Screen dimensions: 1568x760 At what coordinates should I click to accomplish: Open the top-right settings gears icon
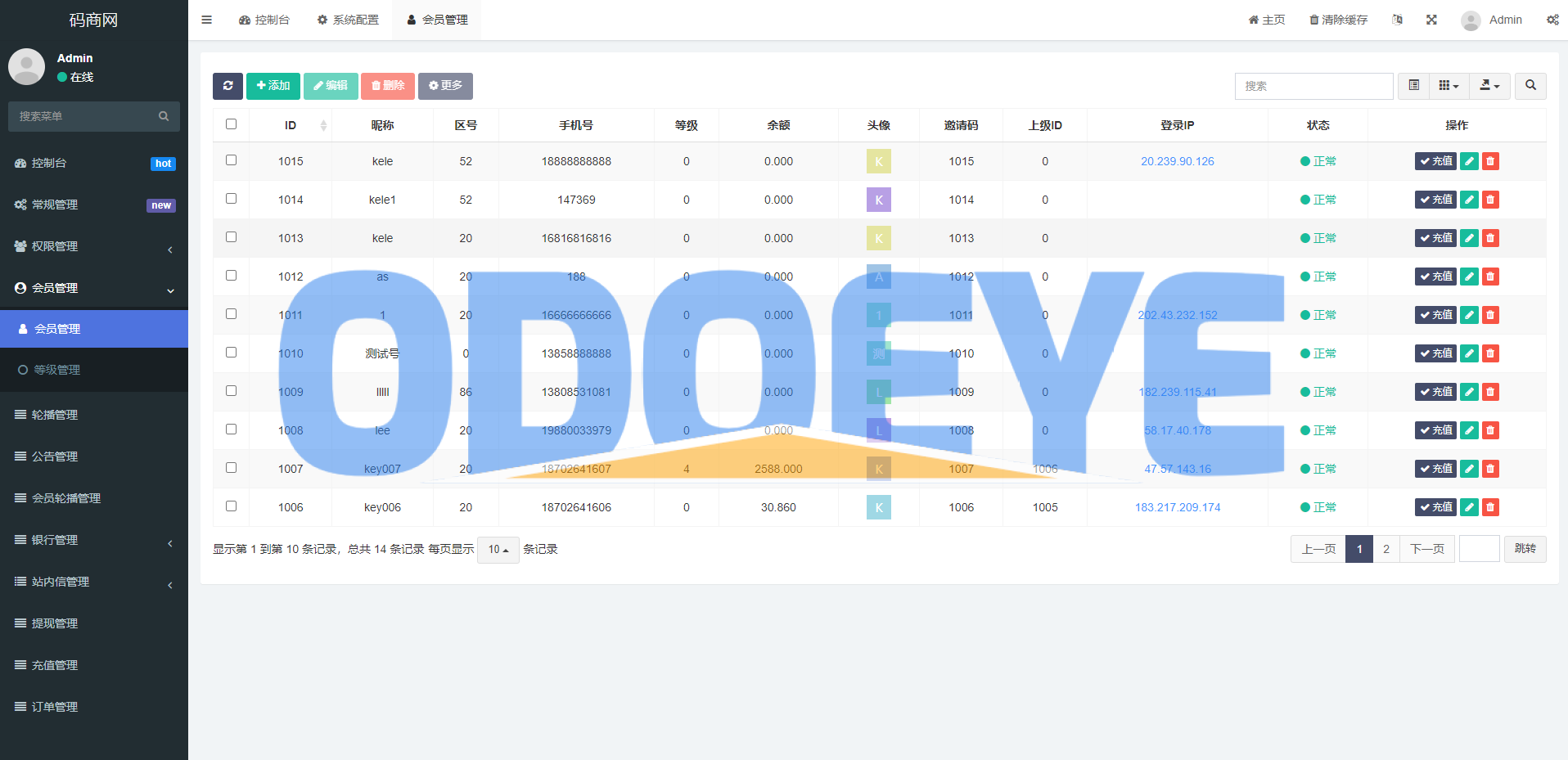[x=1552, y=20]
